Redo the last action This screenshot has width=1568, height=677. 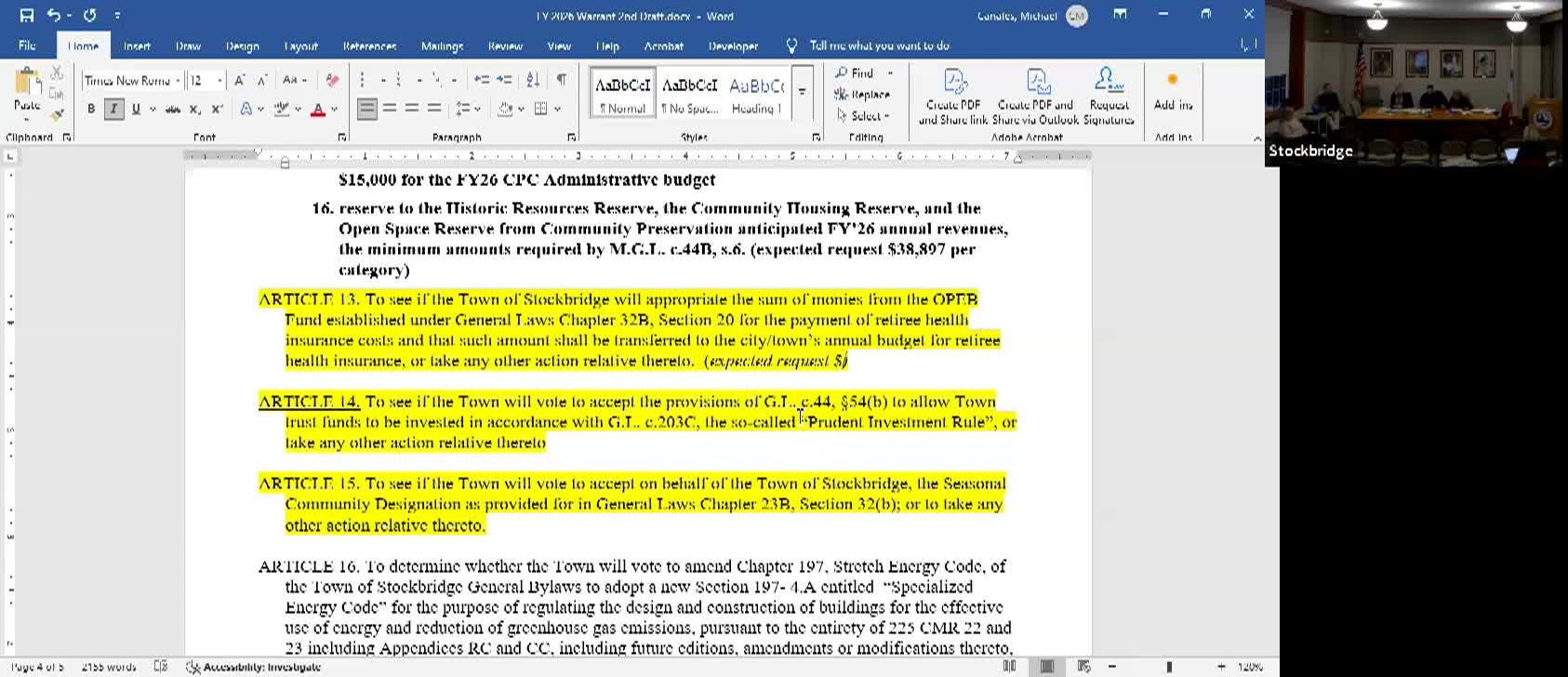[90, 15]
